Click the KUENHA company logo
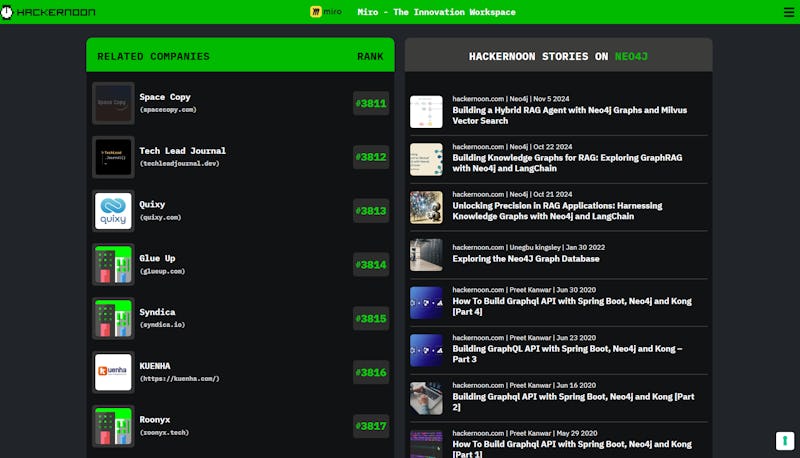 [113, 372]
